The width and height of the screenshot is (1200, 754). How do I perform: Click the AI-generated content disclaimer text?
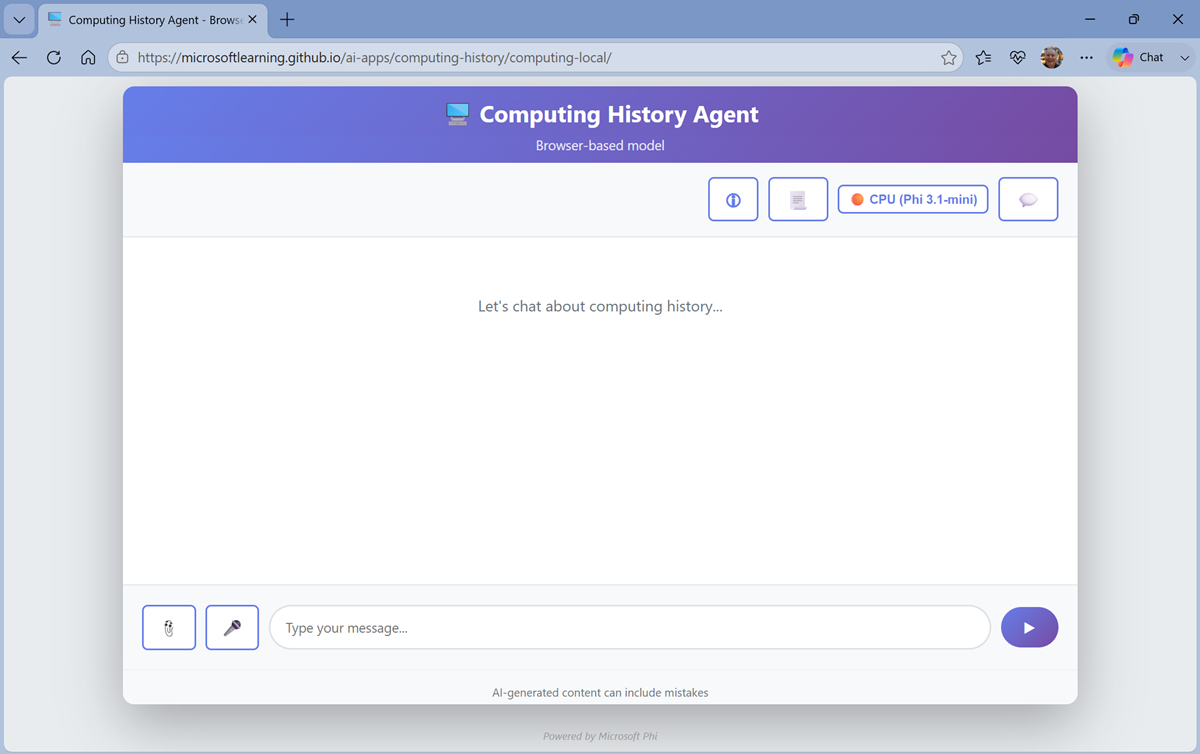(600, 692)
